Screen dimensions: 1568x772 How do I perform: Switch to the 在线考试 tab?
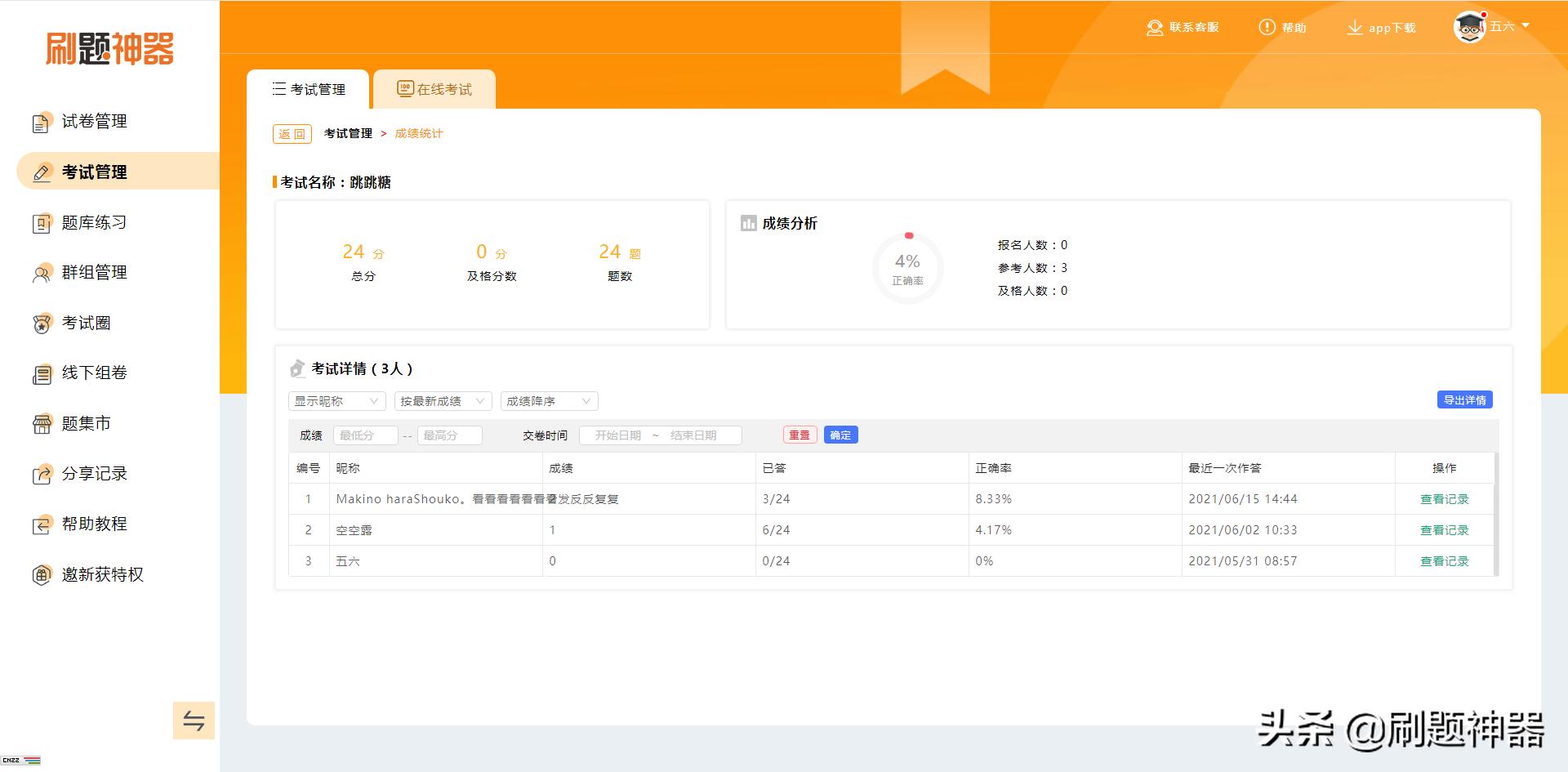(x=434, y=89)
